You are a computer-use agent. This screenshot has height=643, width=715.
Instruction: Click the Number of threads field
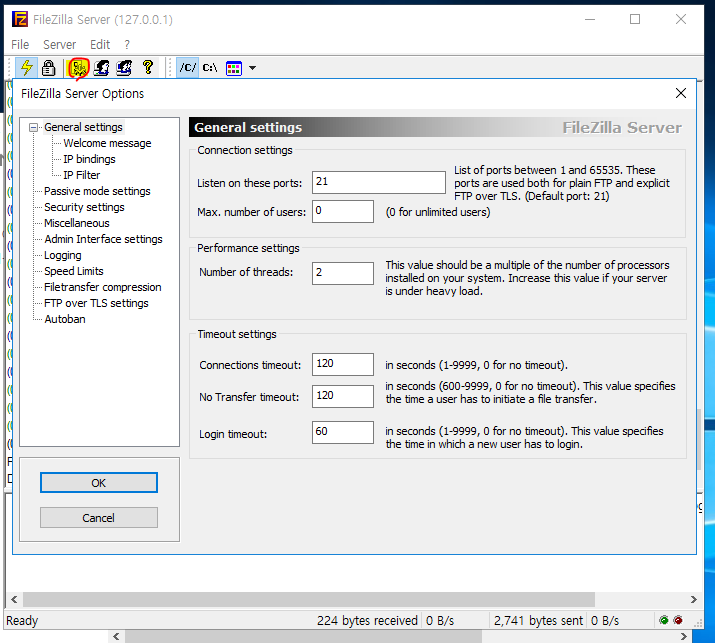coord(343,273)
